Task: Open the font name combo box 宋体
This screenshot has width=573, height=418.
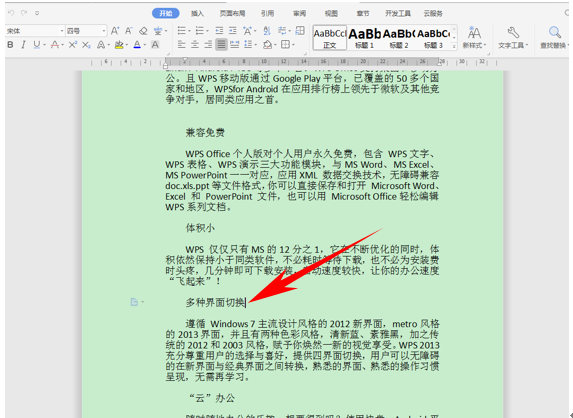Action: tap(35, 31)
